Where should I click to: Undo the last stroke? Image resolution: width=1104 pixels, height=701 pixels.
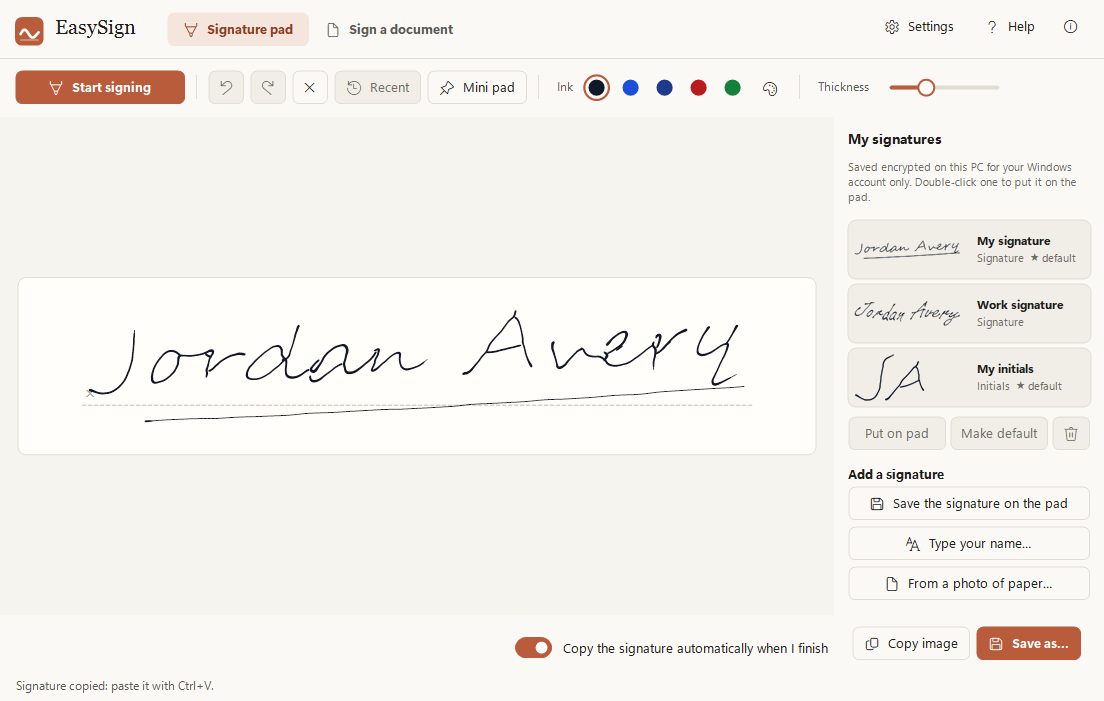[x=226, y=87]
